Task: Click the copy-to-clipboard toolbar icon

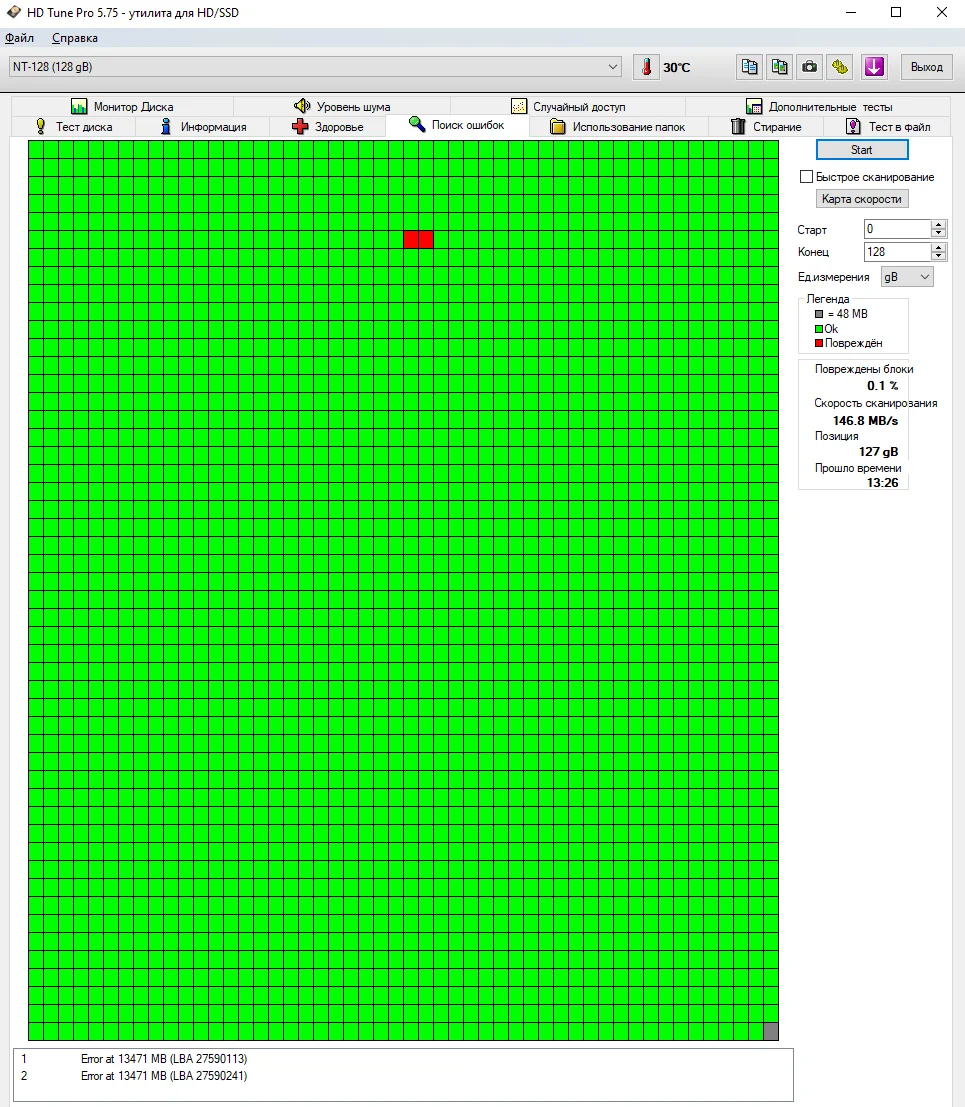Action: coord(749,67)
